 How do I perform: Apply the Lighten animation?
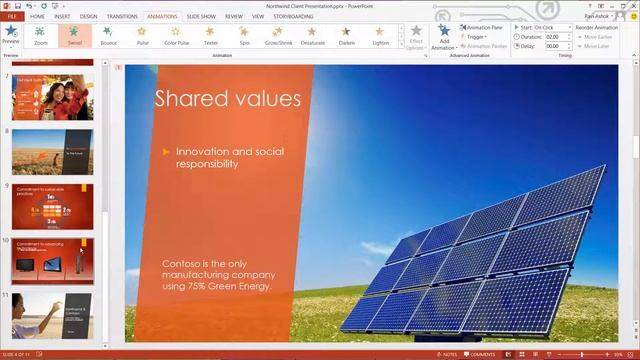click(380, 36)
